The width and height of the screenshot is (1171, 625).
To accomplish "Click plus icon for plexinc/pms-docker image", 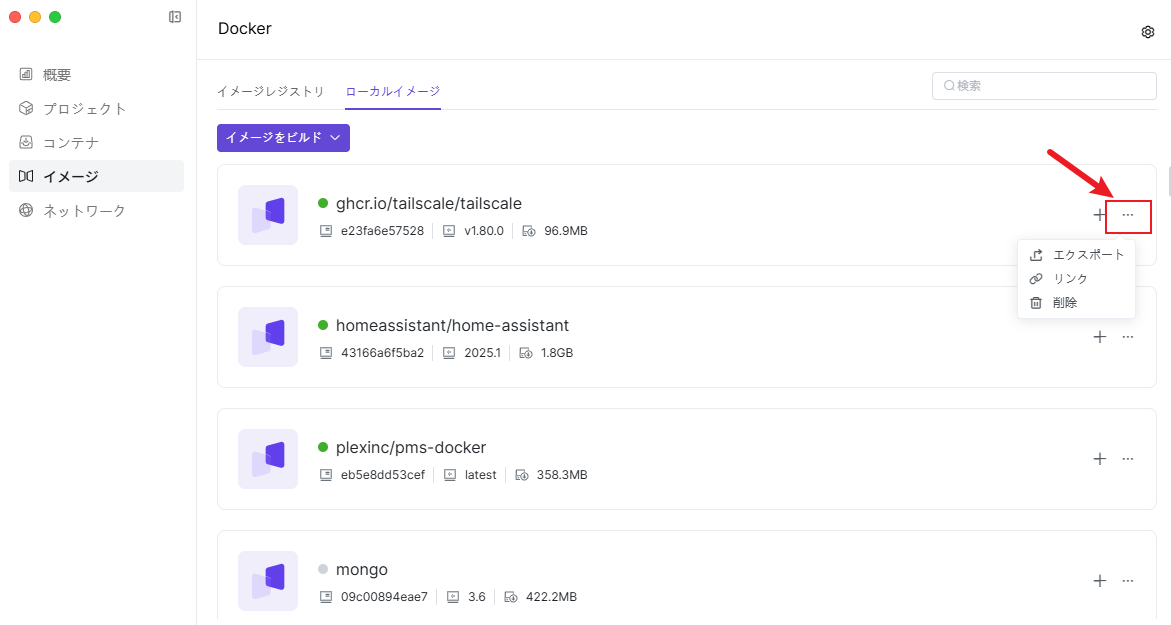I will [1099, 459].
